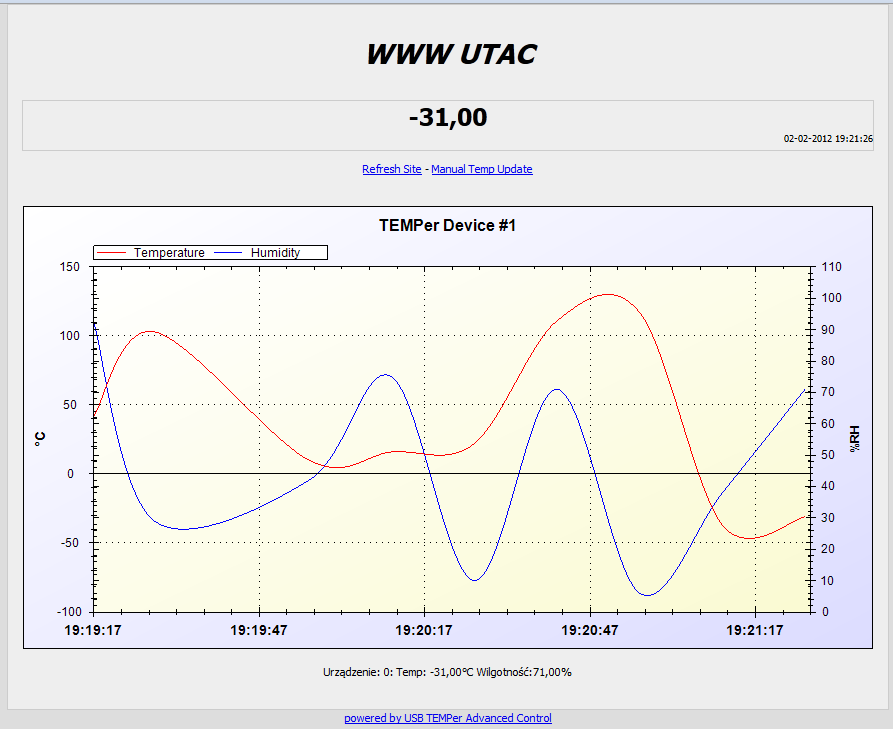Click the %RH right axis label
Screen dimensions: 893x729
click(x=854, y=438)
